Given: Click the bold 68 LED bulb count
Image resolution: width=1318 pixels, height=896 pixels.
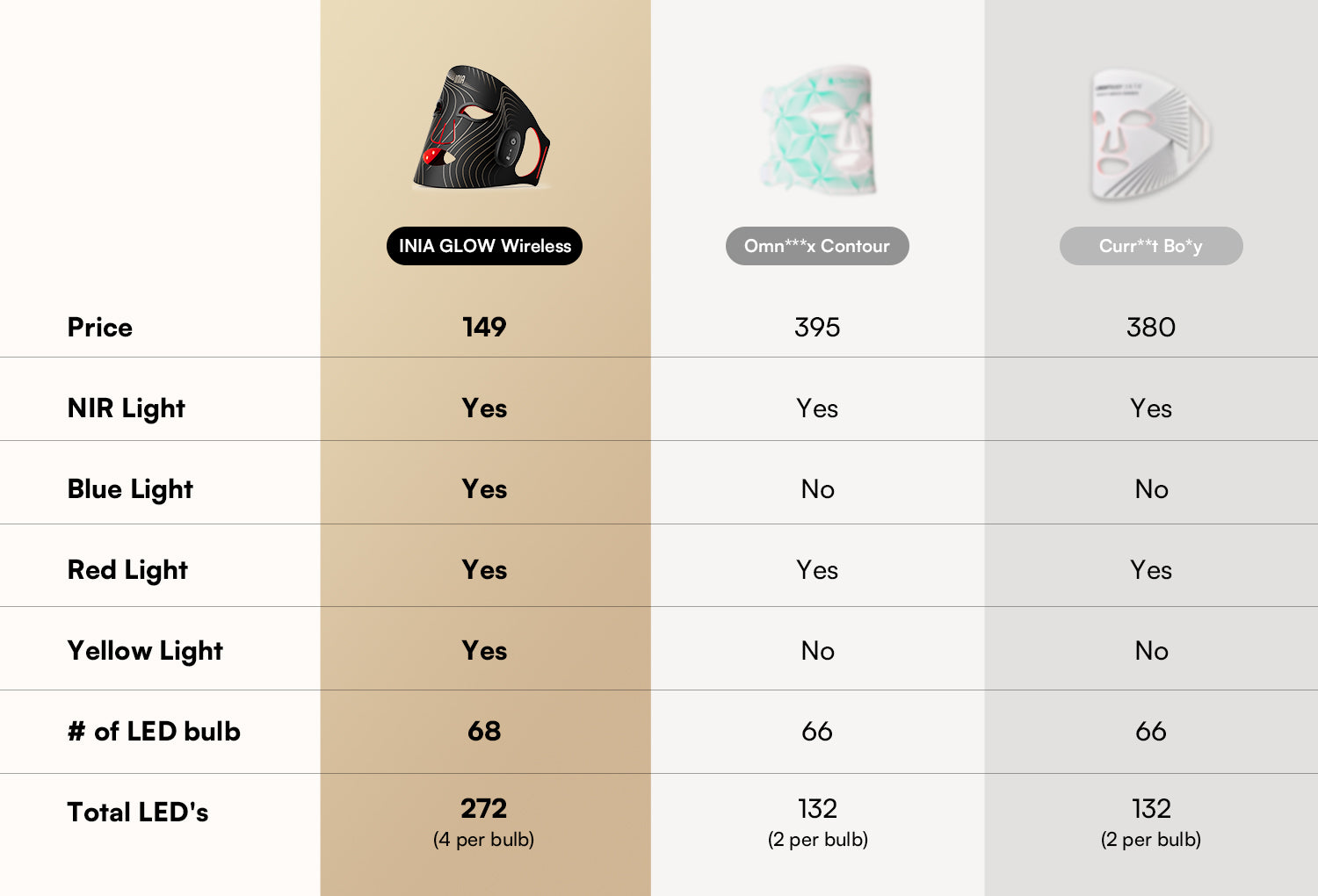Looking at the screenshot, I should click(x=484, y=731).
